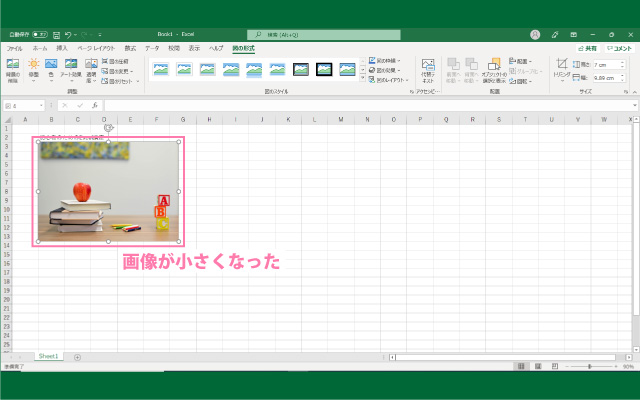Switch to Normal view icon in status bar

point(521,366)
